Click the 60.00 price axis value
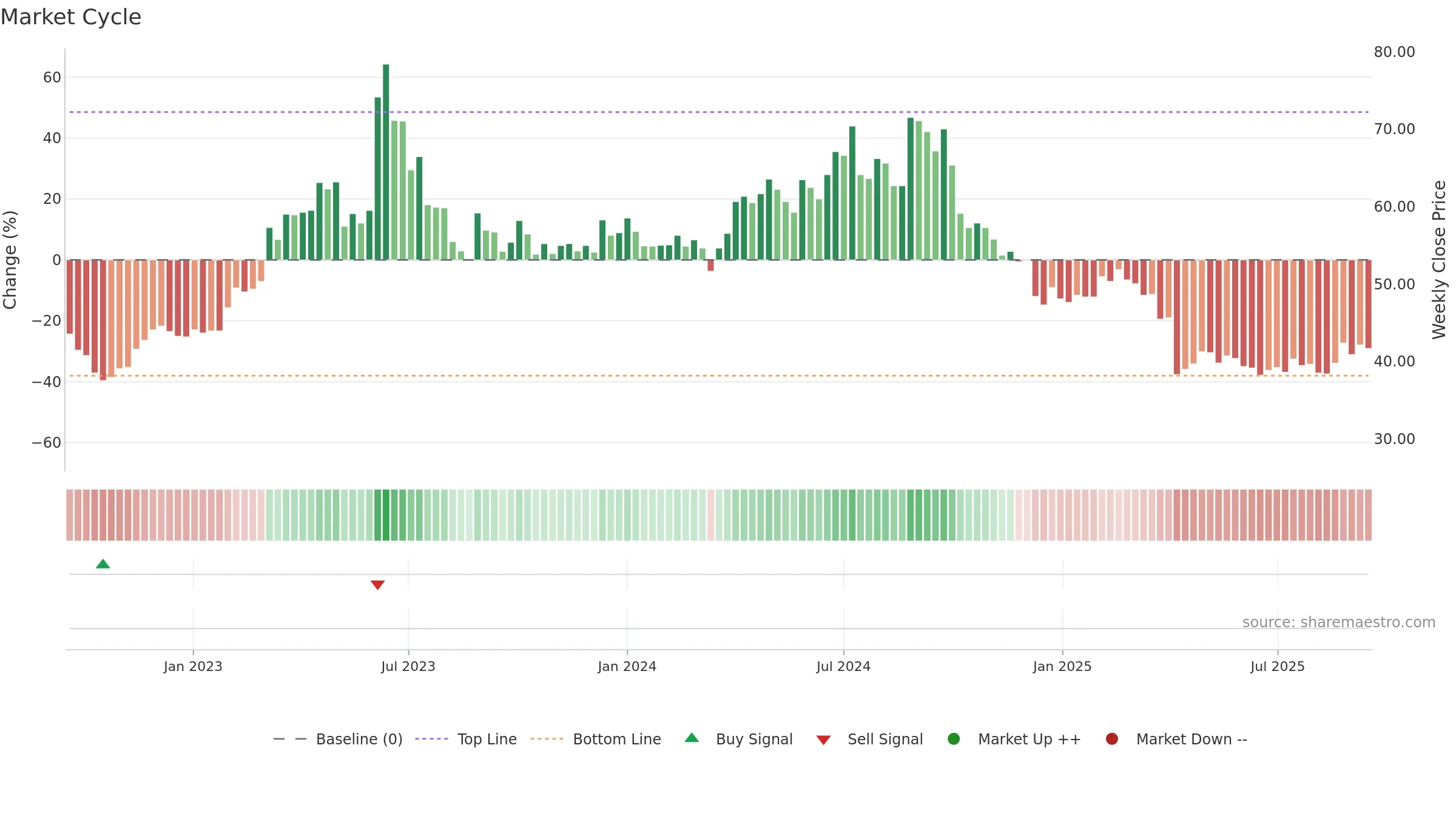The image size is (1456, 819). tap(1394, 207)
